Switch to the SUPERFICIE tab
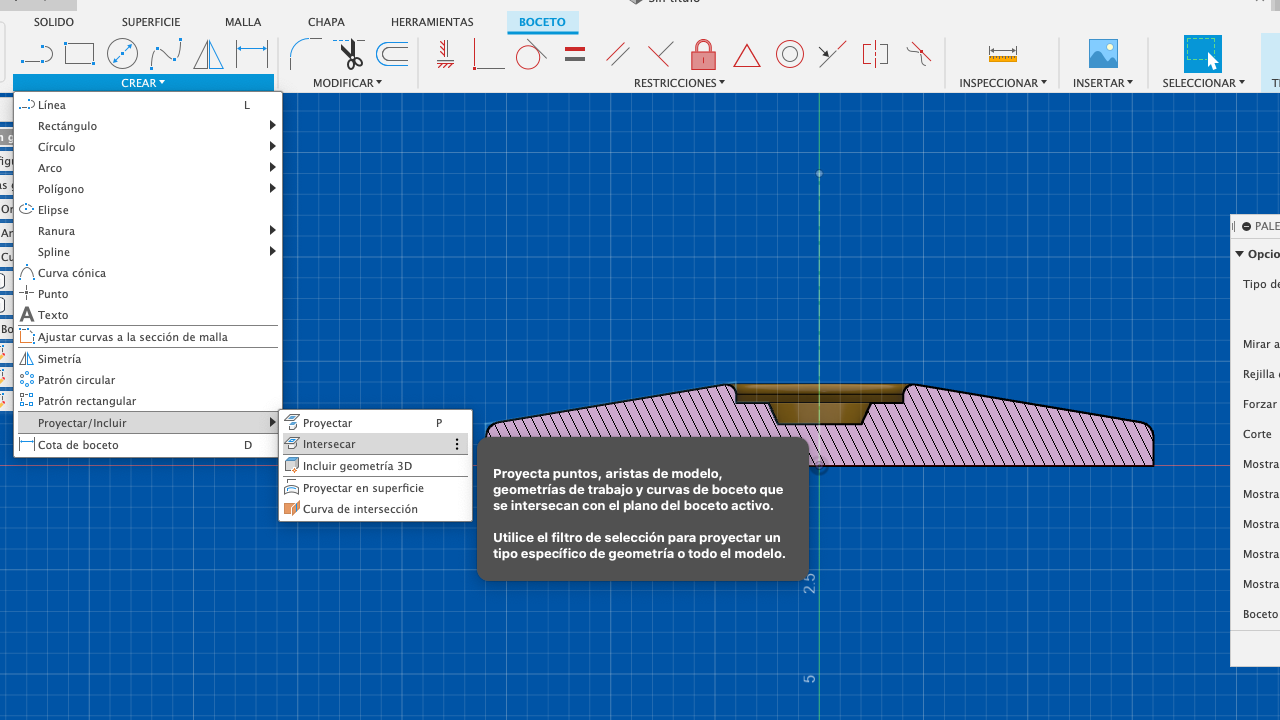1280x720 pixels. [151, 22]
